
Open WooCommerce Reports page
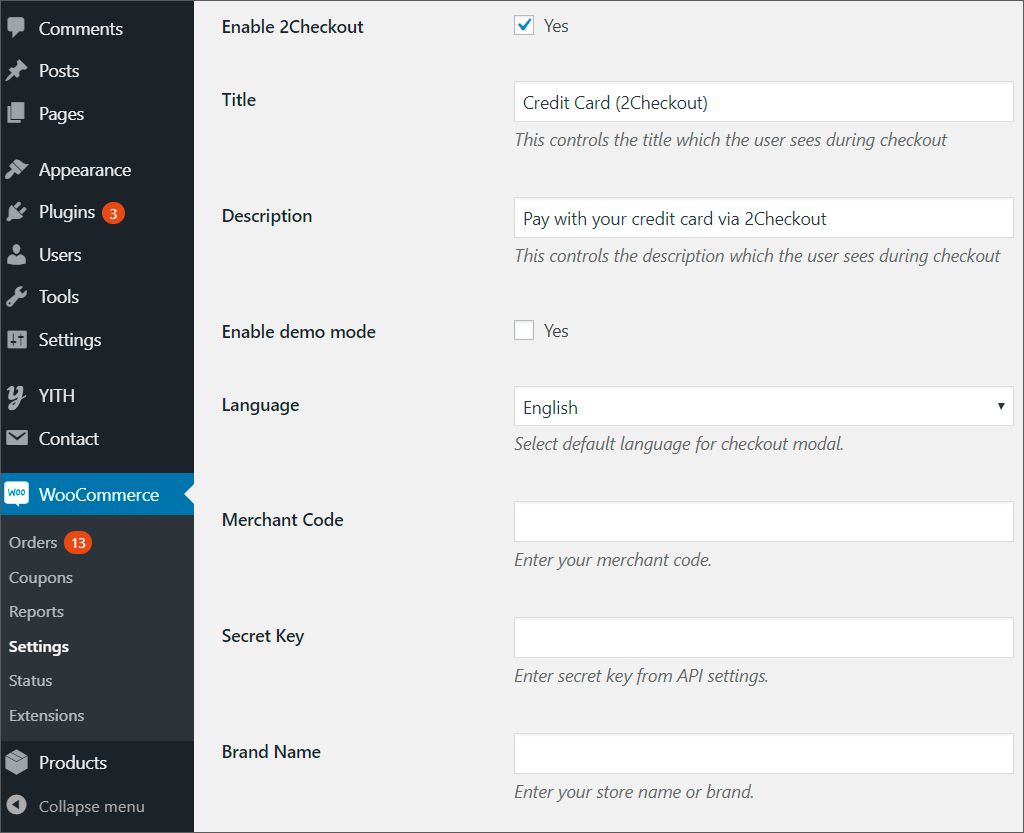(36, 612)
